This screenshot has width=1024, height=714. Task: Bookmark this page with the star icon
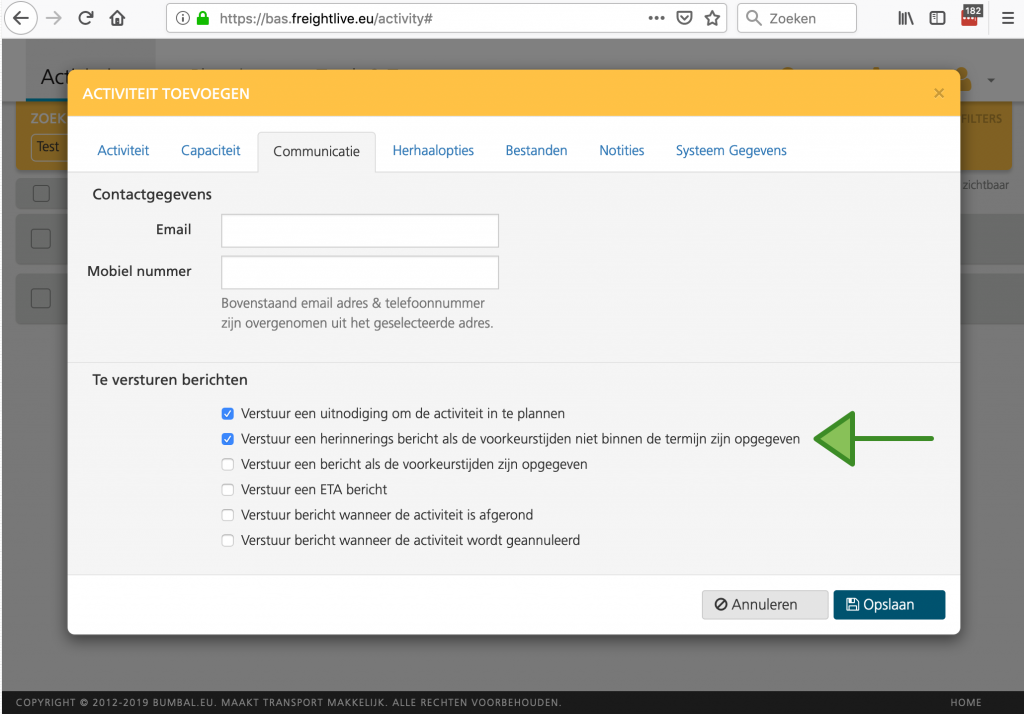[712, 18]
